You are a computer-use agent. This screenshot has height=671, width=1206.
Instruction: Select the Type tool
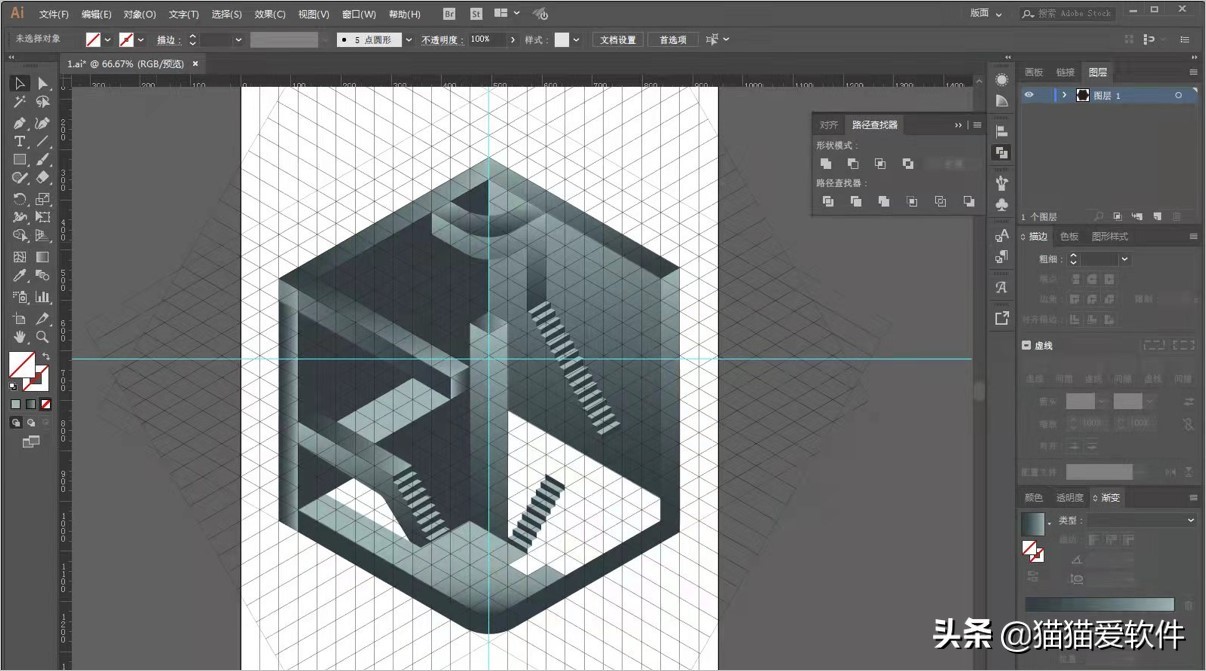[19, 141]
